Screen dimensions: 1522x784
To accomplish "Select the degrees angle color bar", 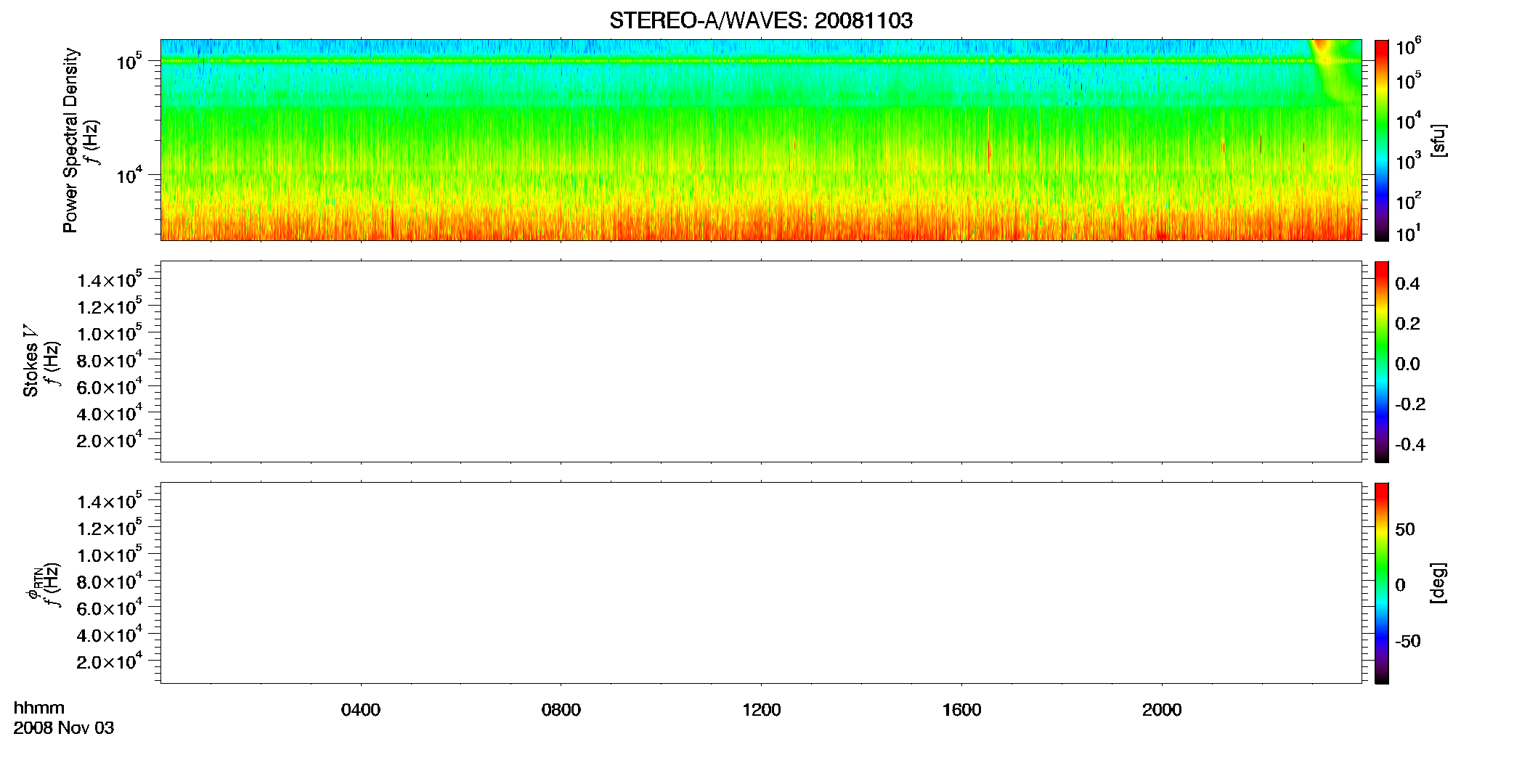I will point(1382,583).
